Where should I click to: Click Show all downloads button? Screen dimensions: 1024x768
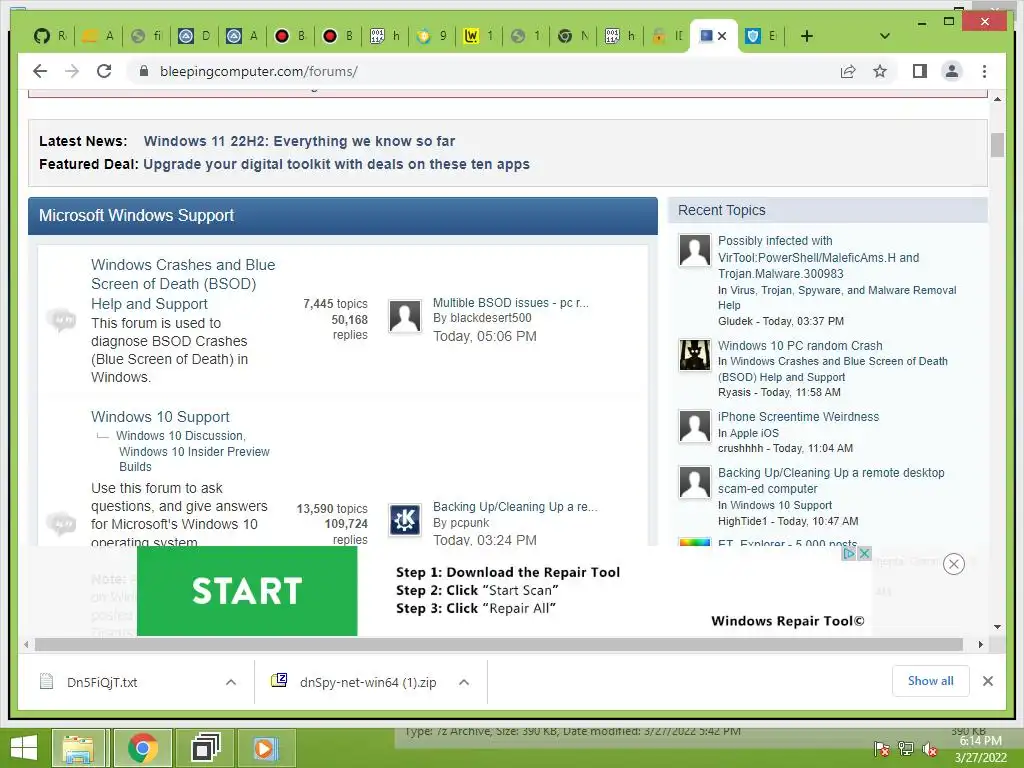930,681
